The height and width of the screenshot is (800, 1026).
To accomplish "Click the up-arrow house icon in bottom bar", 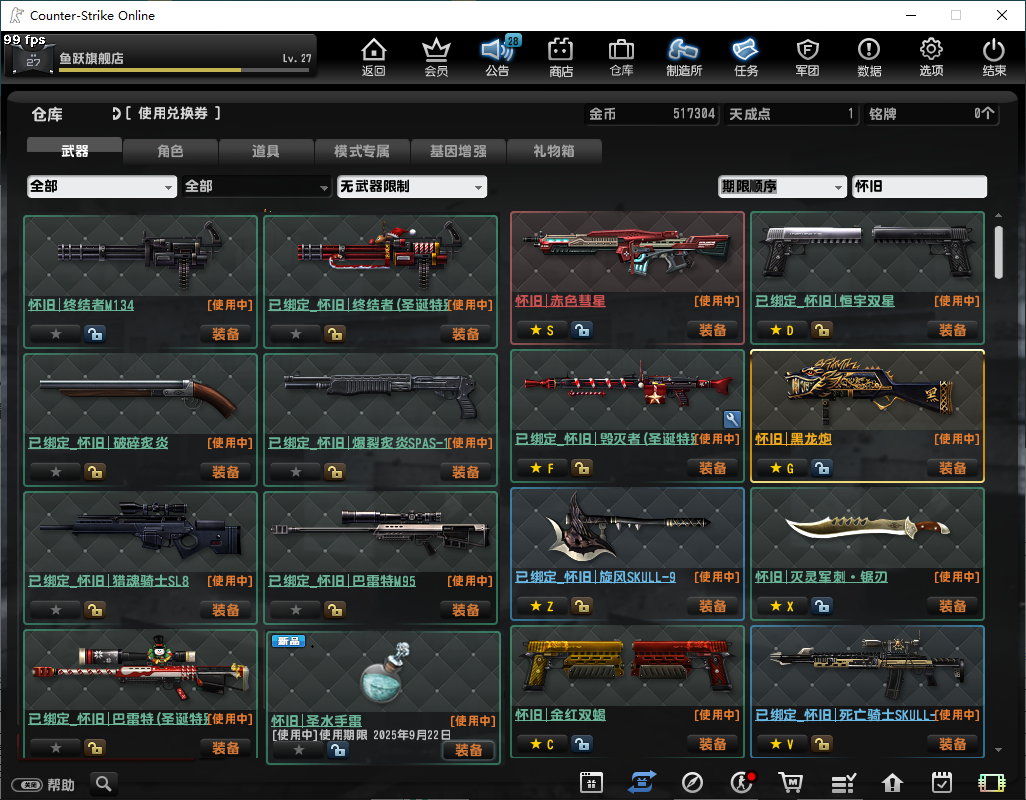I will pyautogui.click(x=892, y=782).
